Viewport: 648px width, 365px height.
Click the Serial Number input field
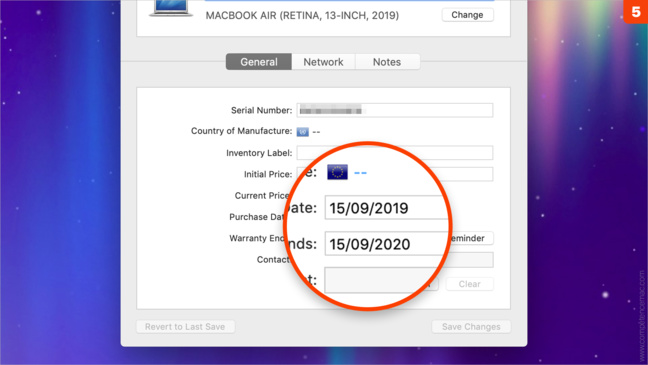tap(395, 110)
